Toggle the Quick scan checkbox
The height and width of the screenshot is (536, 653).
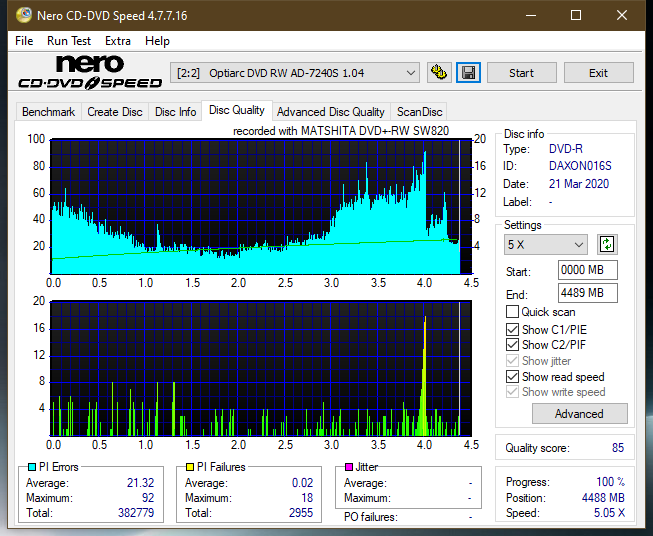(x=512, y=312)
